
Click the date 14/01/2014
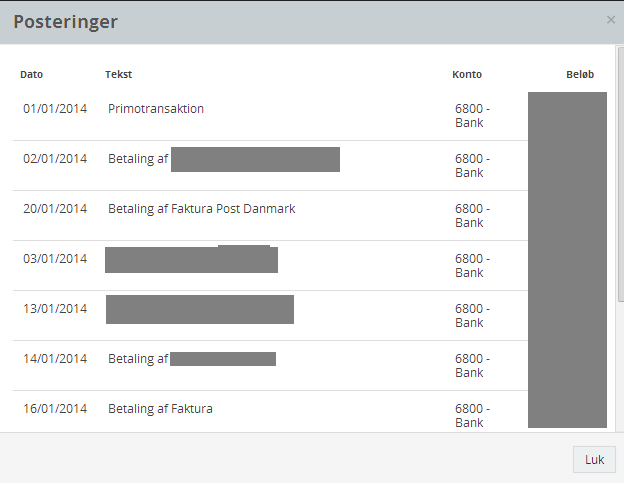55,359
